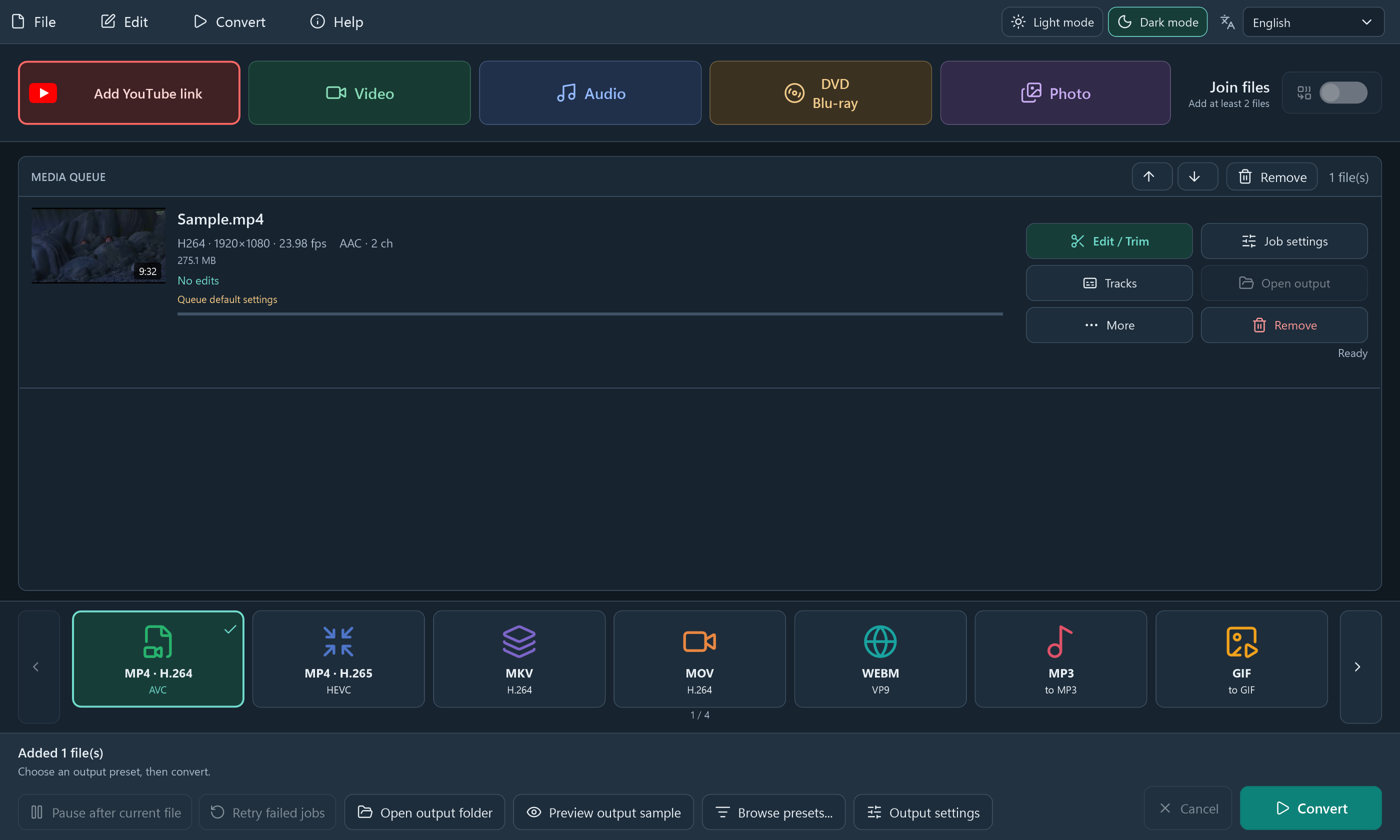Open the File menu

(x=34, y=22)
